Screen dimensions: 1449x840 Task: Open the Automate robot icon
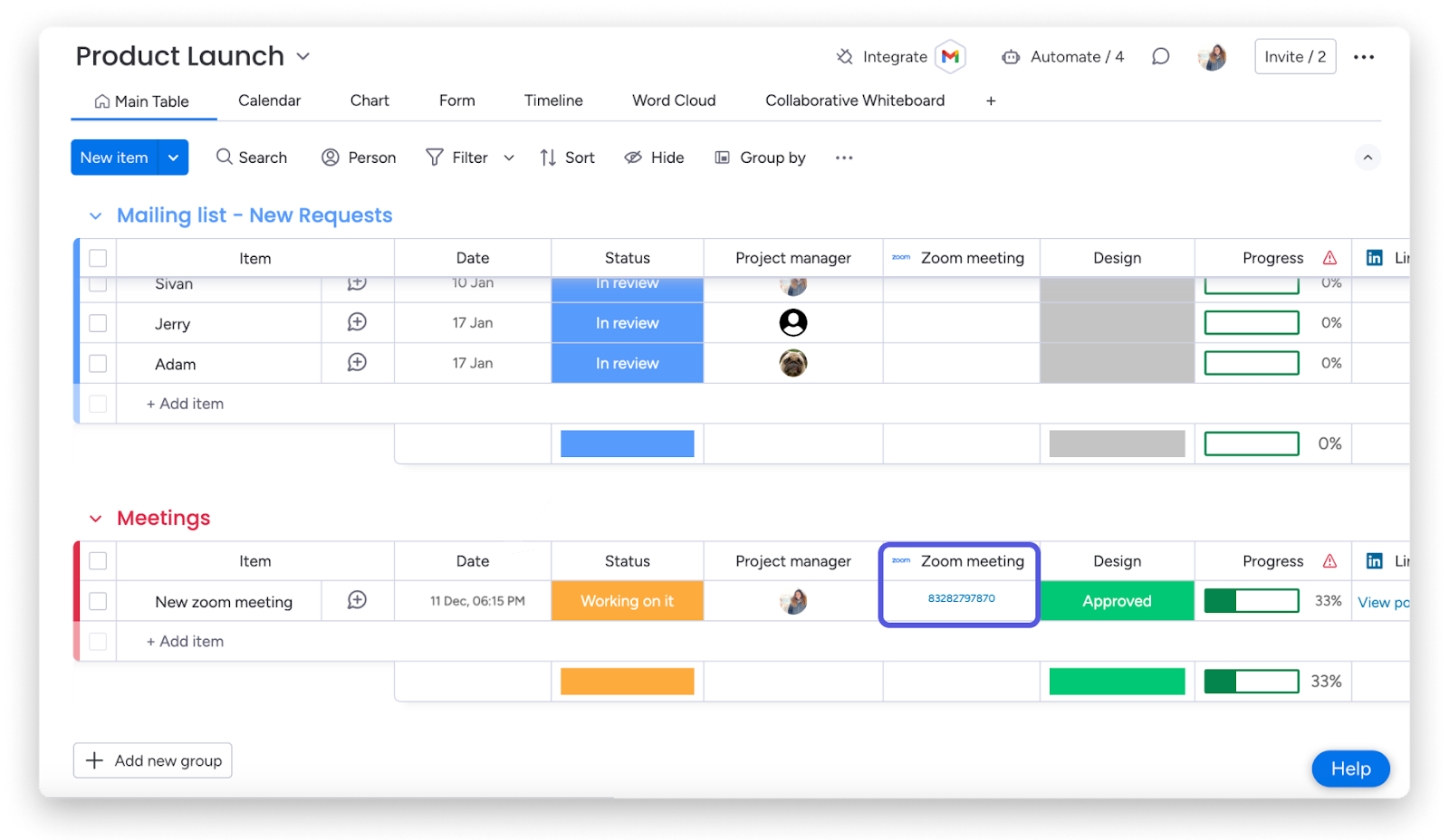(x=1010, y=56)
